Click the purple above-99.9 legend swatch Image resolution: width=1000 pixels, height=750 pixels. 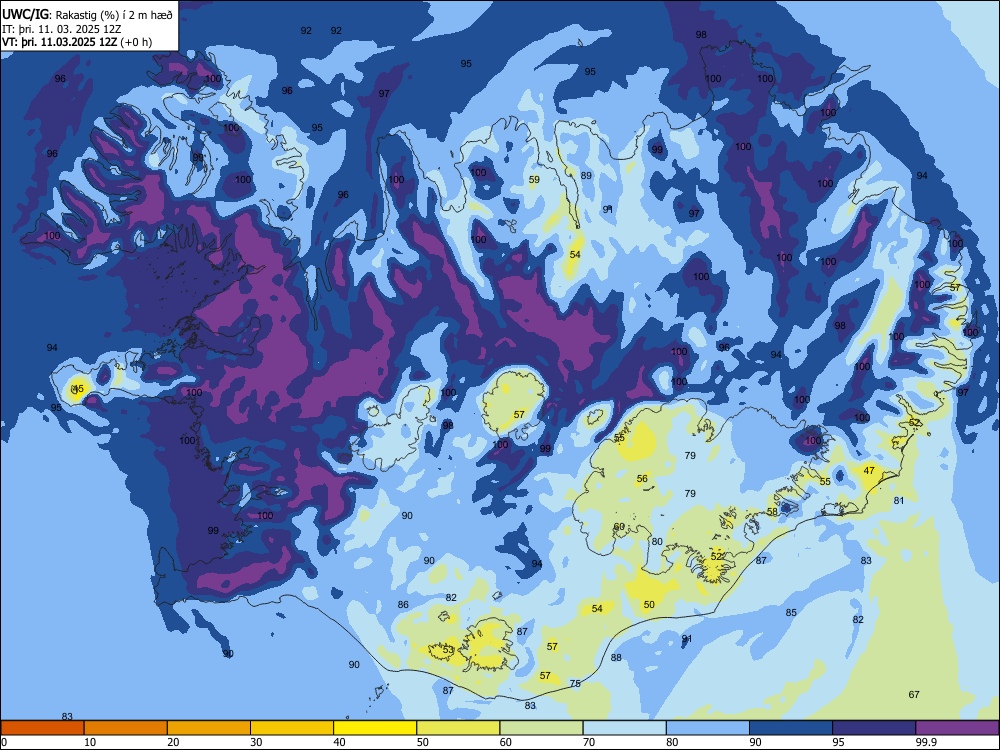tap(957, 728)
